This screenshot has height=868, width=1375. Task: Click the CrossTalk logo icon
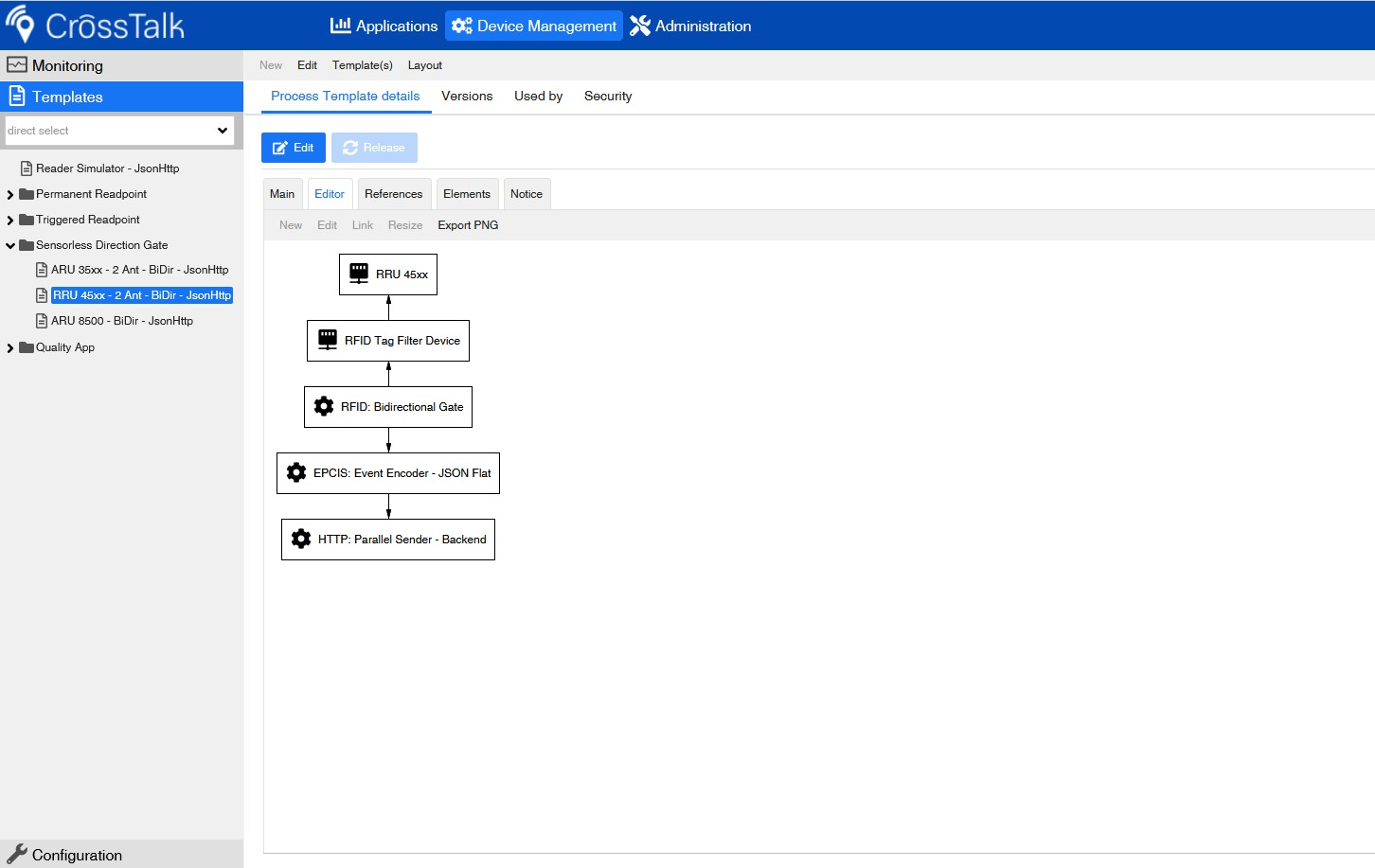click(20, 25)
